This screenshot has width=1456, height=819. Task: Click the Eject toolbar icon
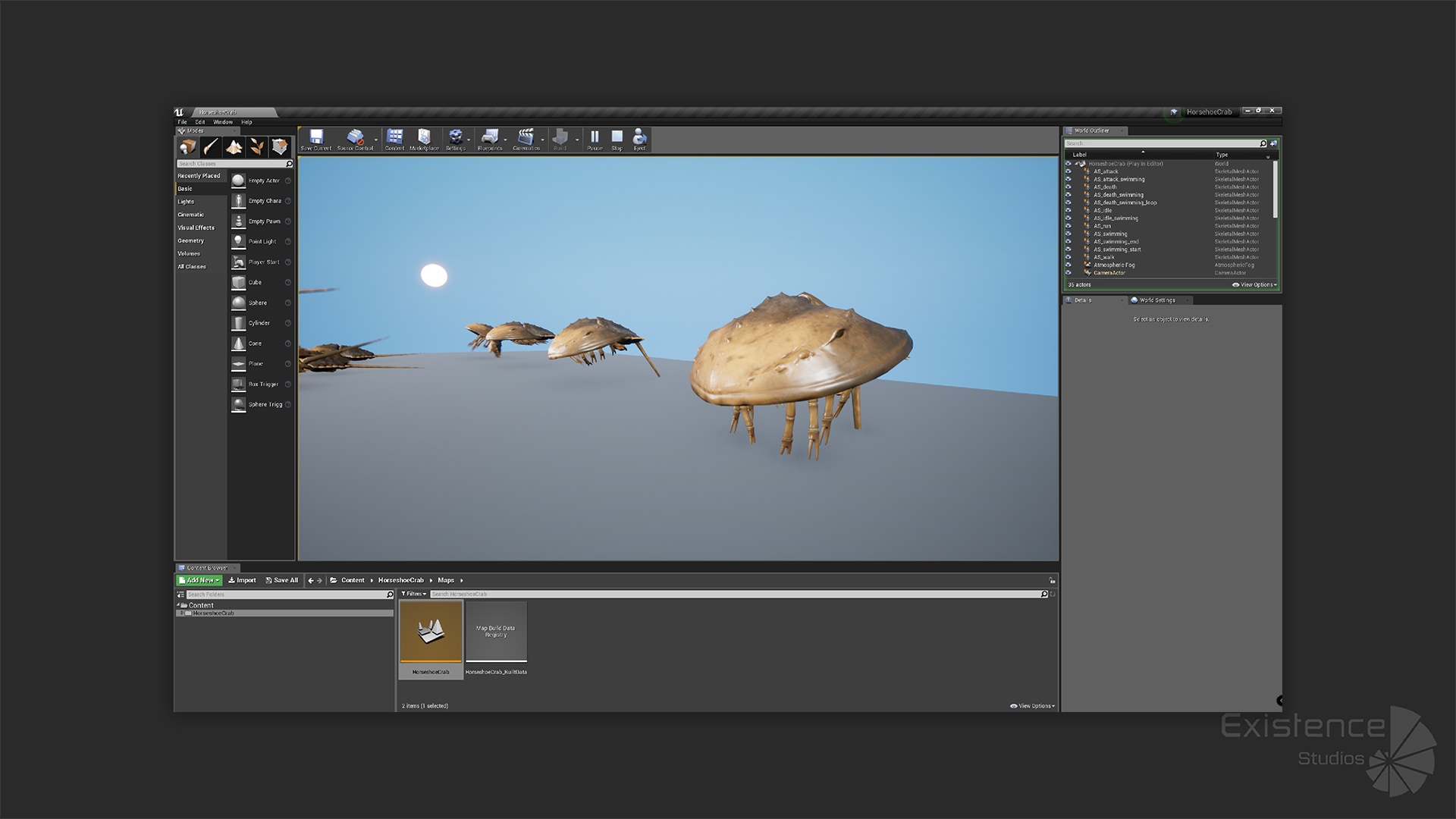tap(639, 139)
